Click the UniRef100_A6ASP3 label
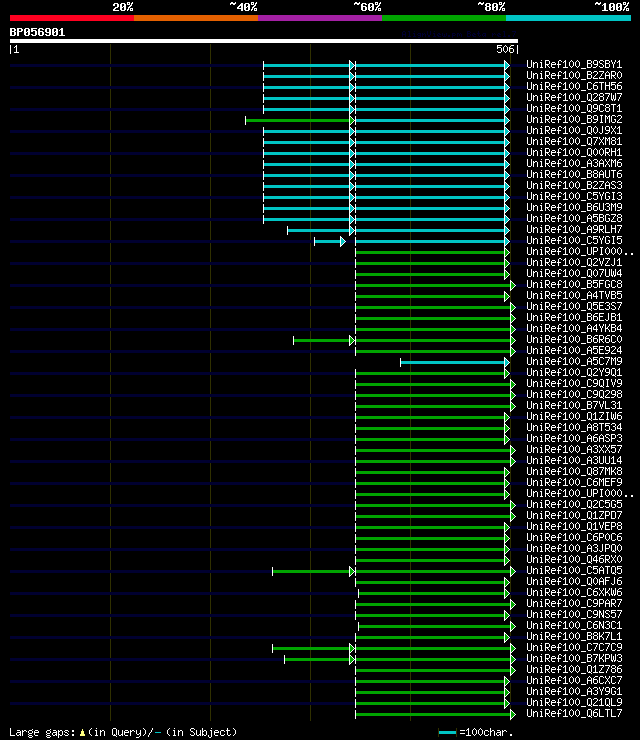Image resolution: width=640 pixels, height=740 pixels. coord(574,439)
